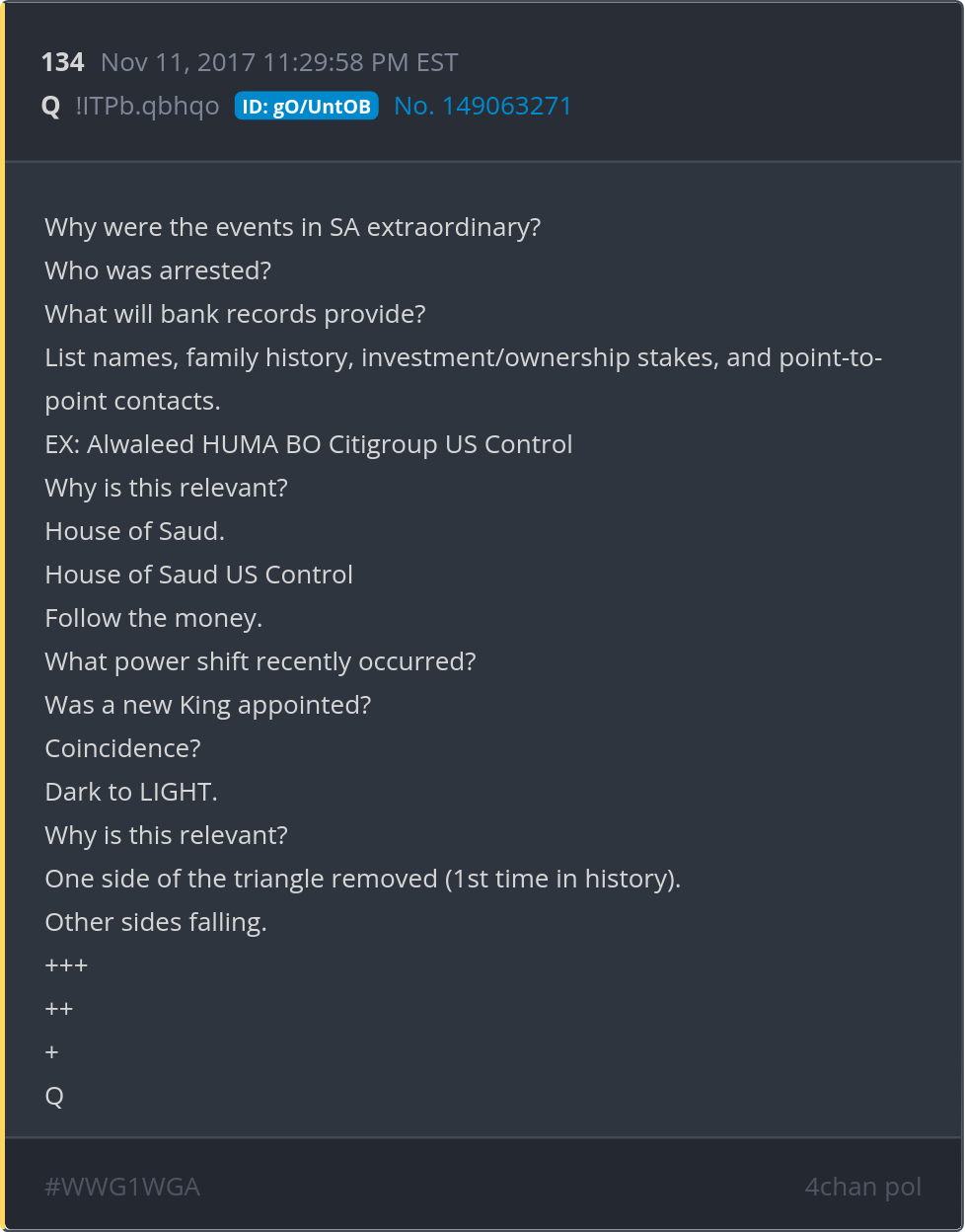Click the Q signature ending the post
This screenshot has width=965, height=1232.
tap(54, 1096)
